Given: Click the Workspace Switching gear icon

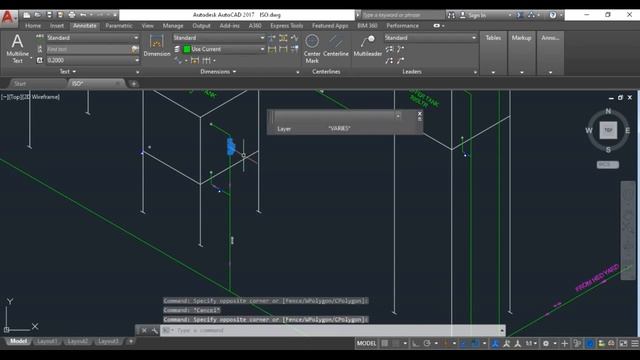Looking at the screenshot, I should [546, 344].
